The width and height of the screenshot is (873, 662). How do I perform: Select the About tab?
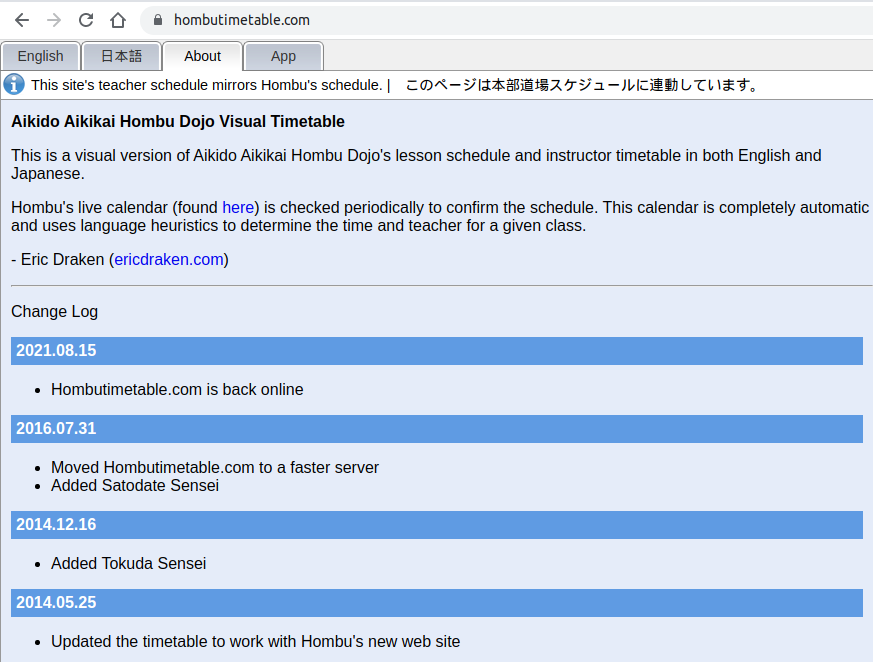pyautogui.click(x=203, y=56)
